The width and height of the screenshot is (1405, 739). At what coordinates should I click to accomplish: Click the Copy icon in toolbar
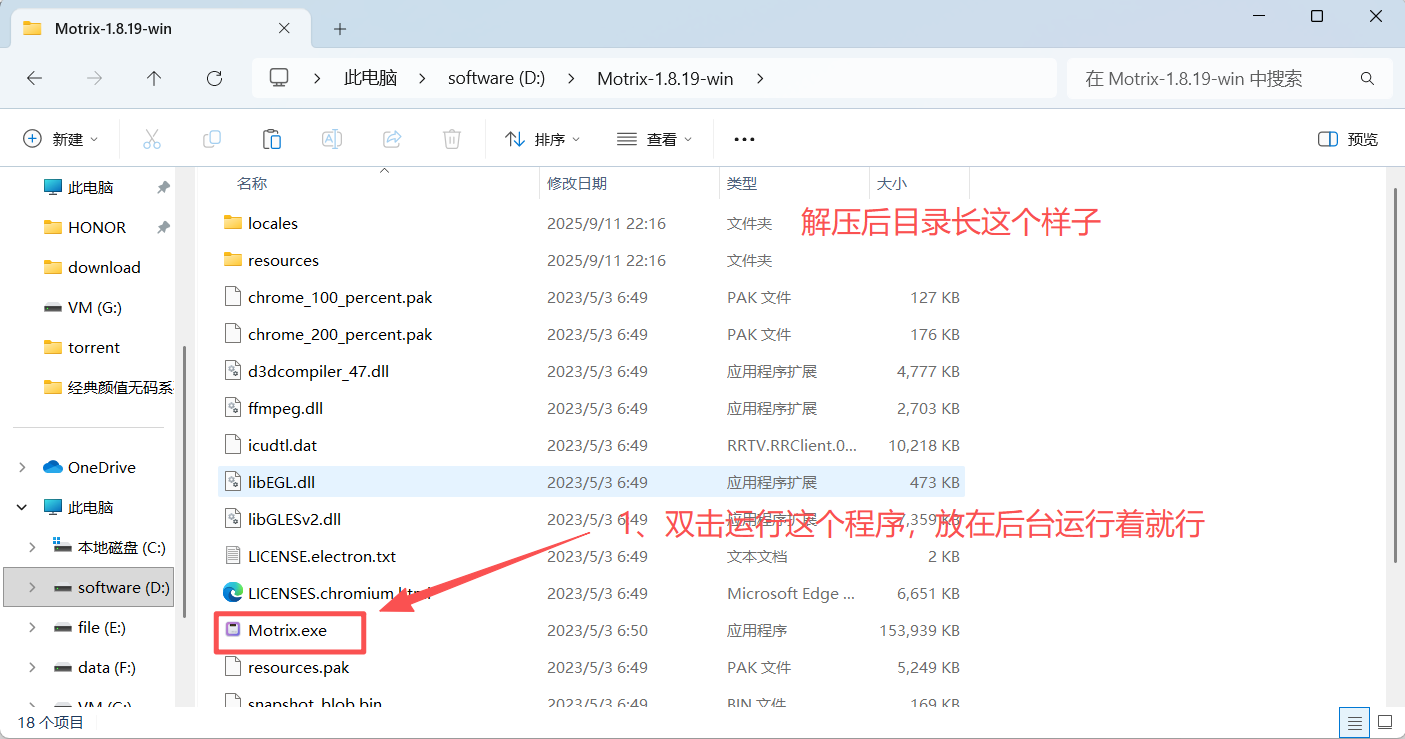[212, 139]
